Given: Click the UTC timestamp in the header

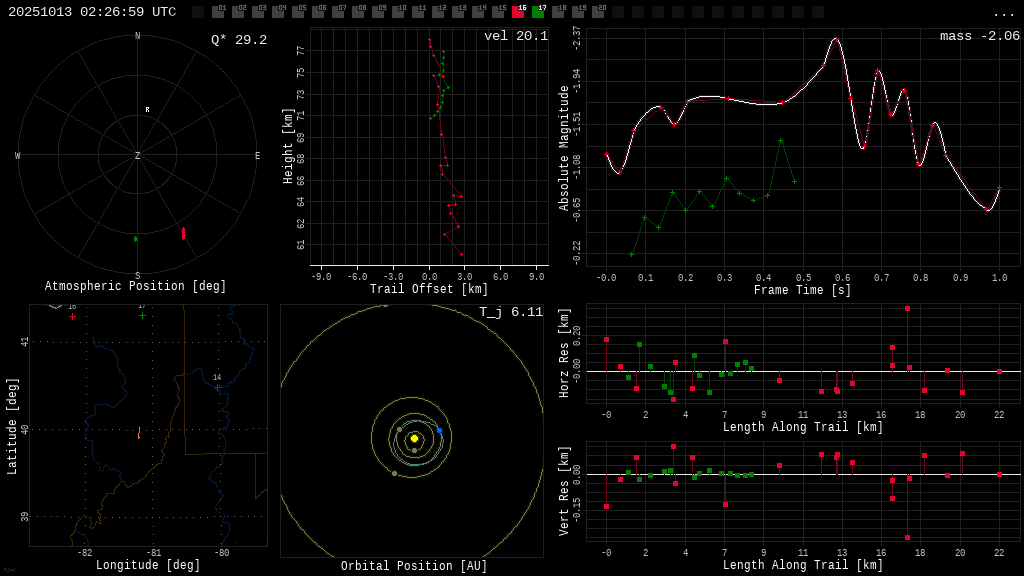Looking at the screenshot, I should click(92, 12).
